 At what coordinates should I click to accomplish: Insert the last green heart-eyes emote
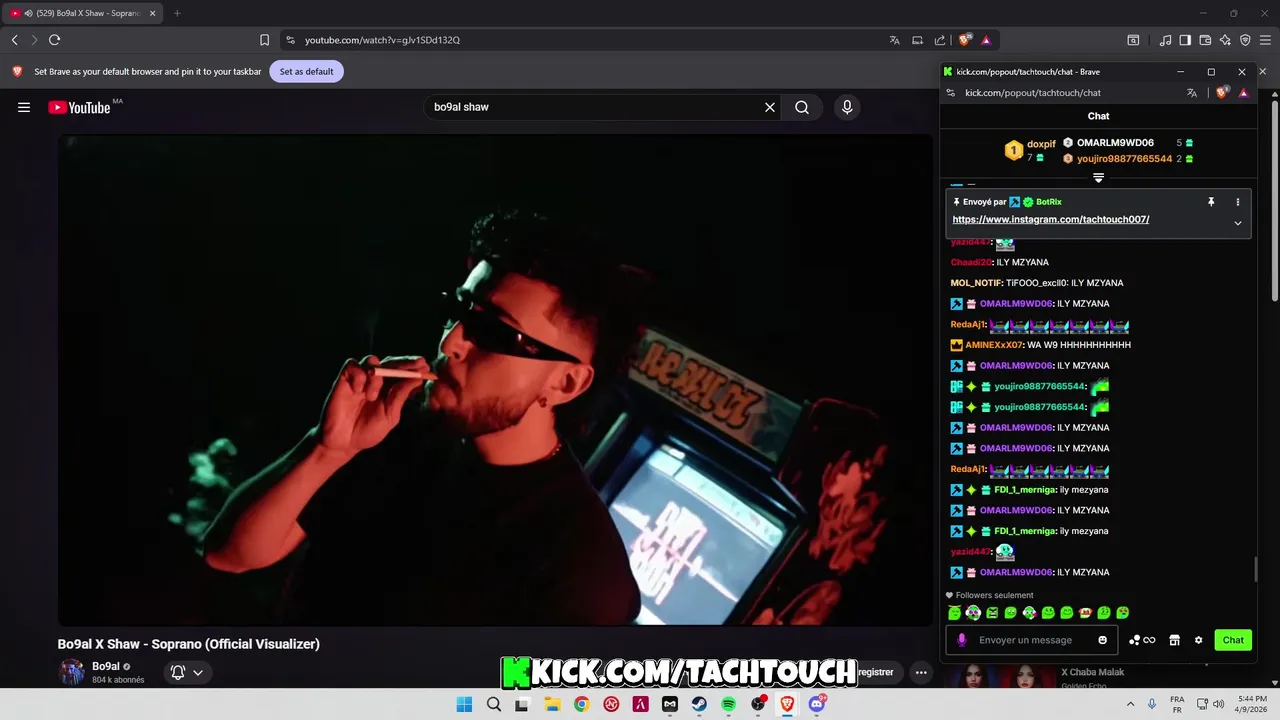click(x=1123, y=613)
